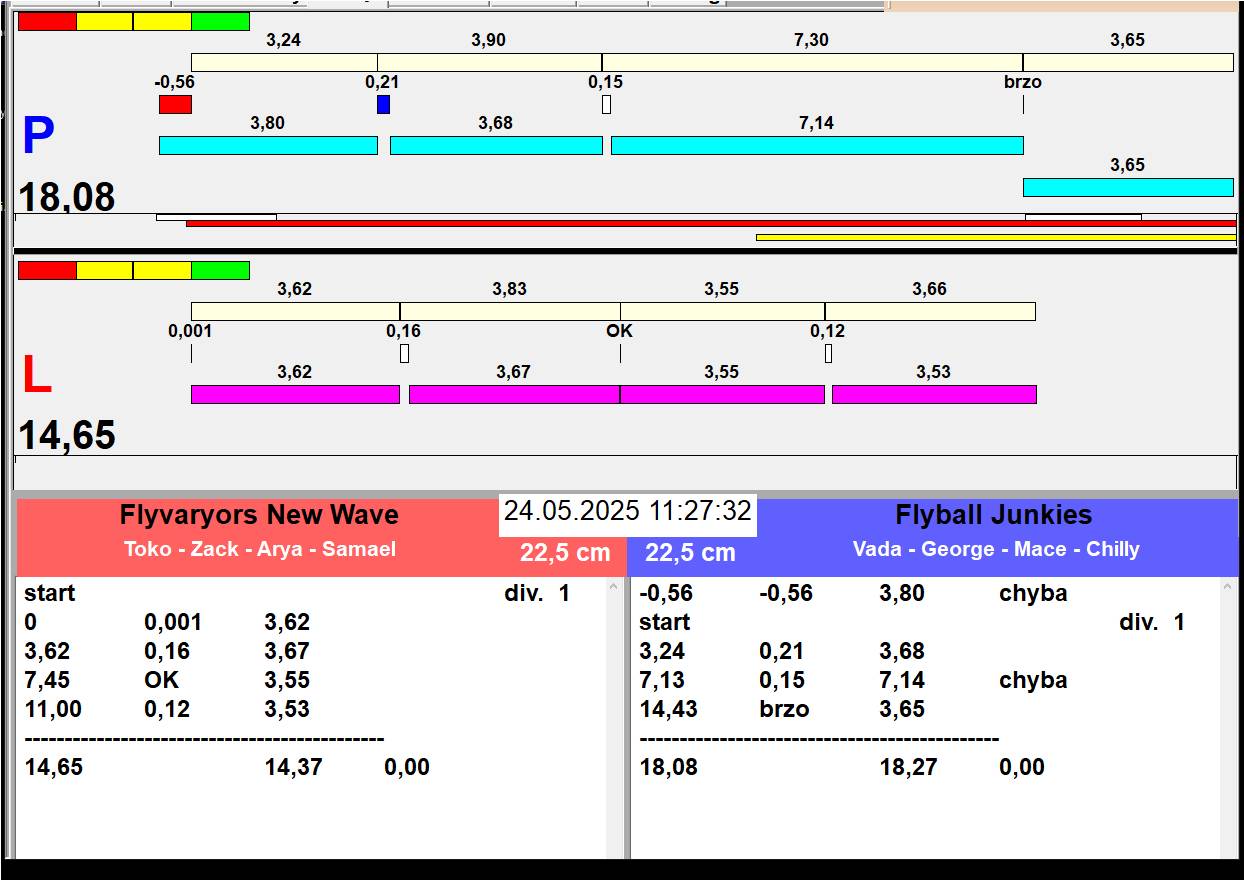Click the red start light in lane P
Viewport: 1244px width, 880px height.
[x=47, y=22]
